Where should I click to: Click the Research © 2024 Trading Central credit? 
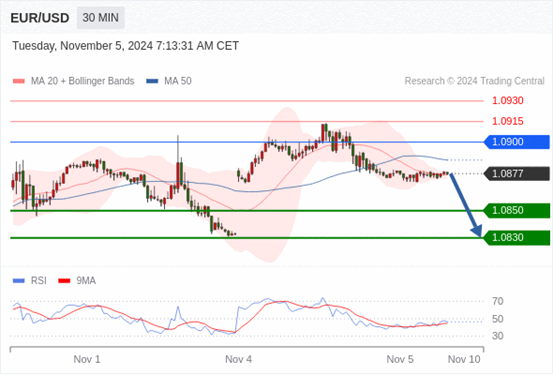coord(474,81)
